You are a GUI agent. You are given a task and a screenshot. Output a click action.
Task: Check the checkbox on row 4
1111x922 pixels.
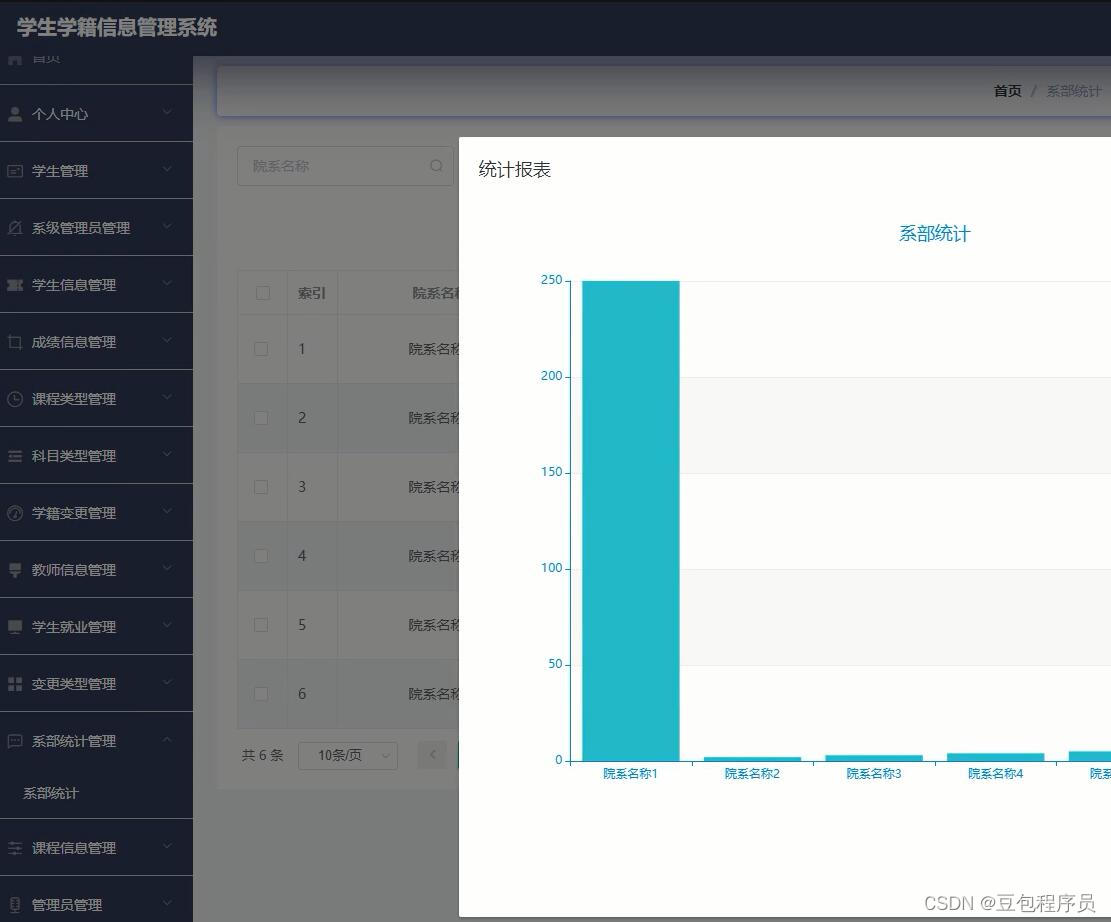tap(261, 555)
